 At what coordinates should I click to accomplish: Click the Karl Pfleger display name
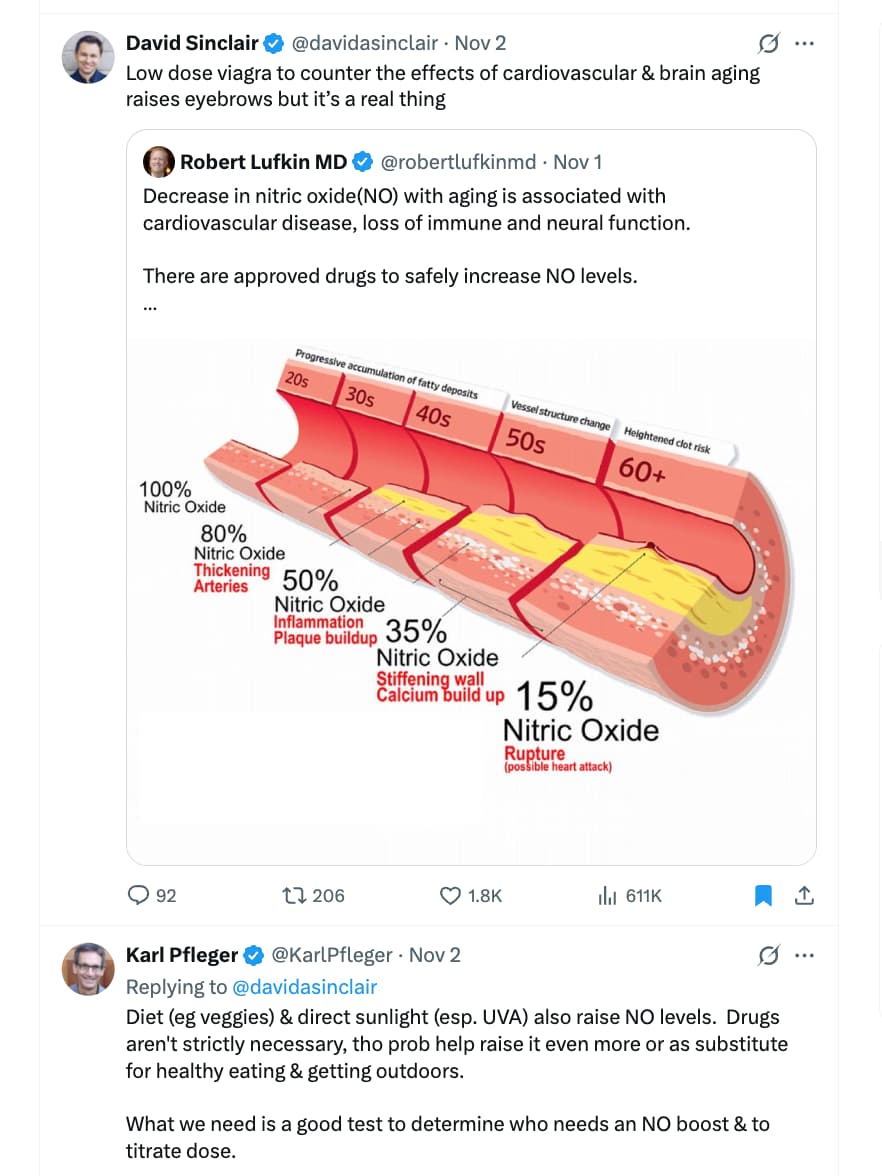182,955
